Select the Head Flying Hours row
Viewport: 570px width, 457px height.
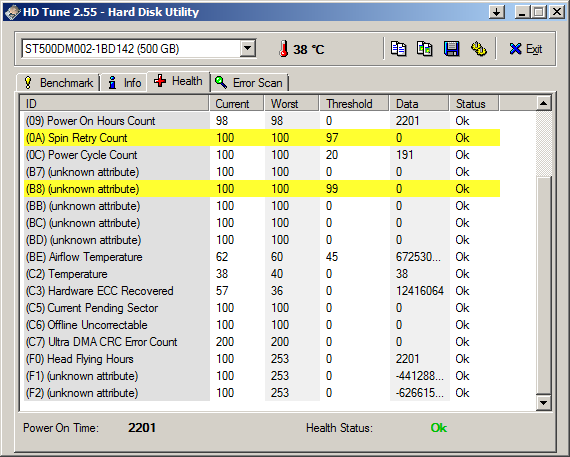(x=262, y=359)
